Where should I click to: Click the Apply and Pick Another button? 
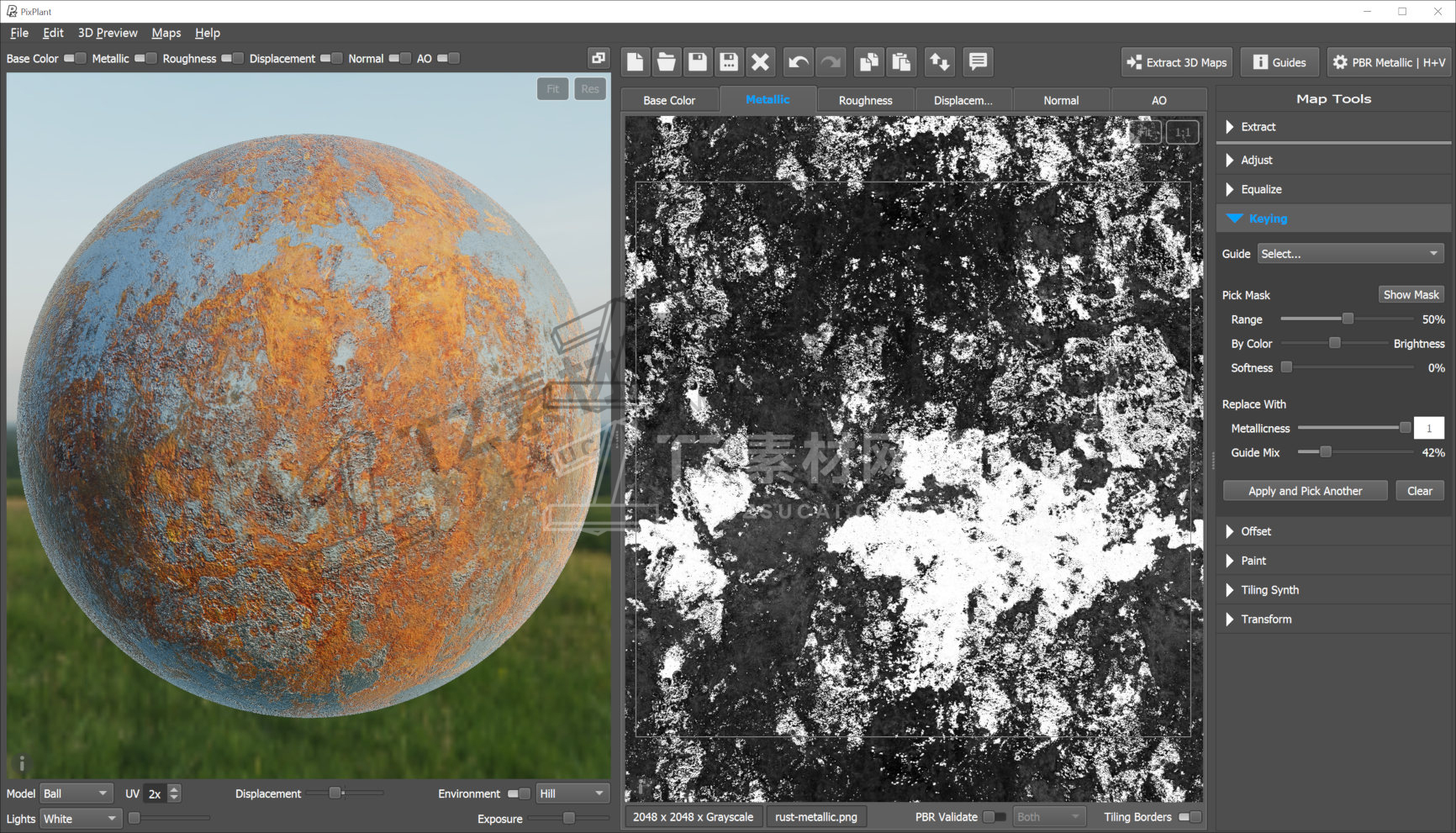[1305, 491]
